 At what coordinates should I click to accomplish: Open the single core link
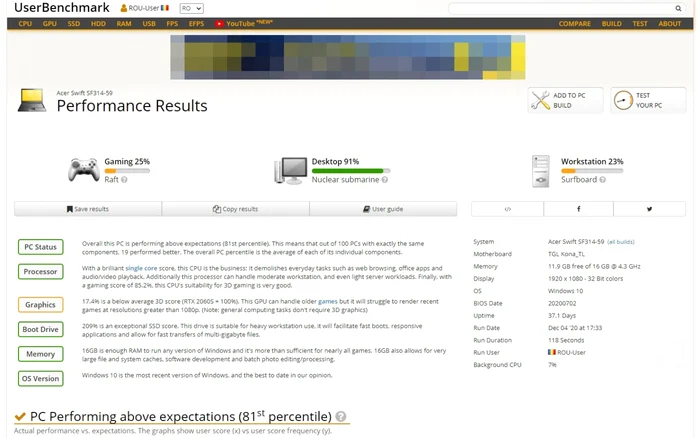(141, 268)
